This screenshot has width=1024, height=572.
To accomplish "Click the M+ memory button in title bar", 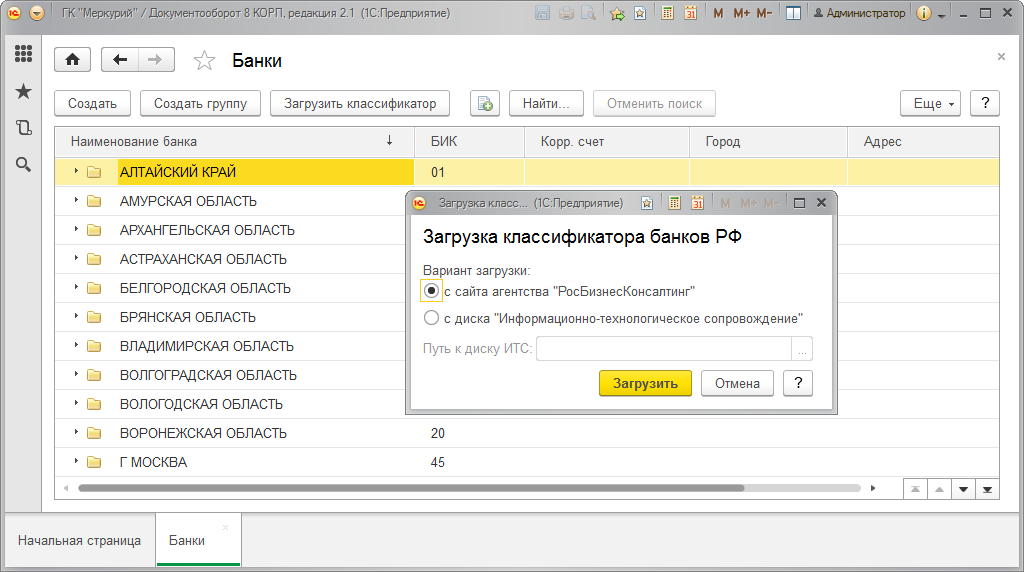I will (x=741, y=13).
